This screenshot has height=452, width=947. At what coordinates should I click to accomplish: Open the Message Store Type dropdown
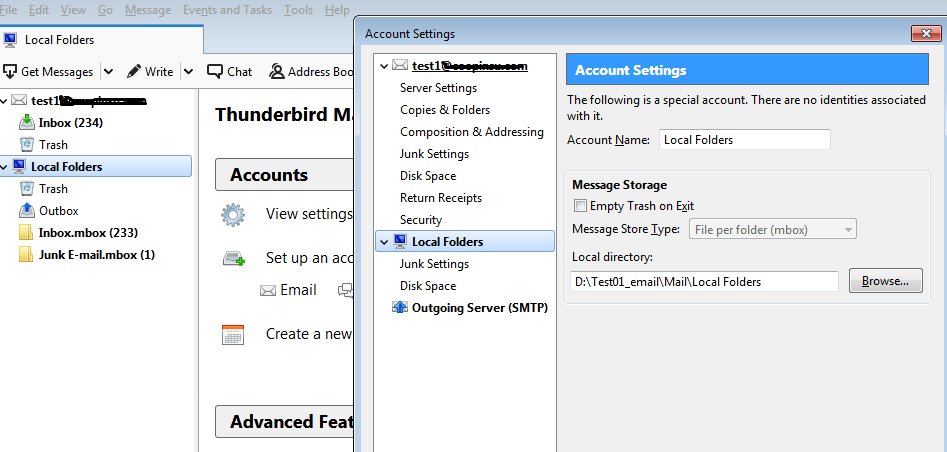(772, 230)
